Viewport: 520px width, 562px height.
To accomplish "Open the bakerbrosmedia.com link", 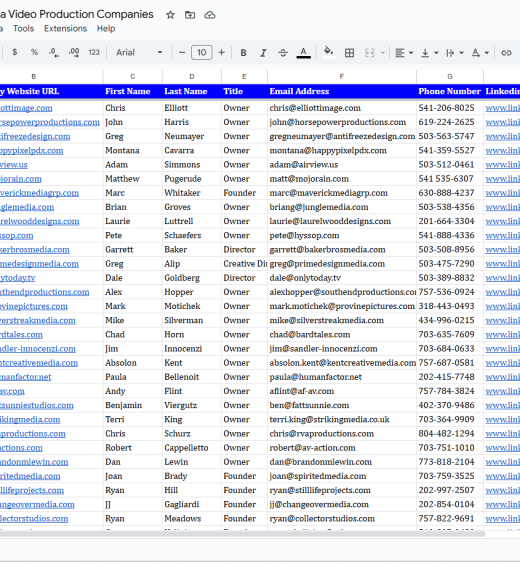I will [35, 250].
